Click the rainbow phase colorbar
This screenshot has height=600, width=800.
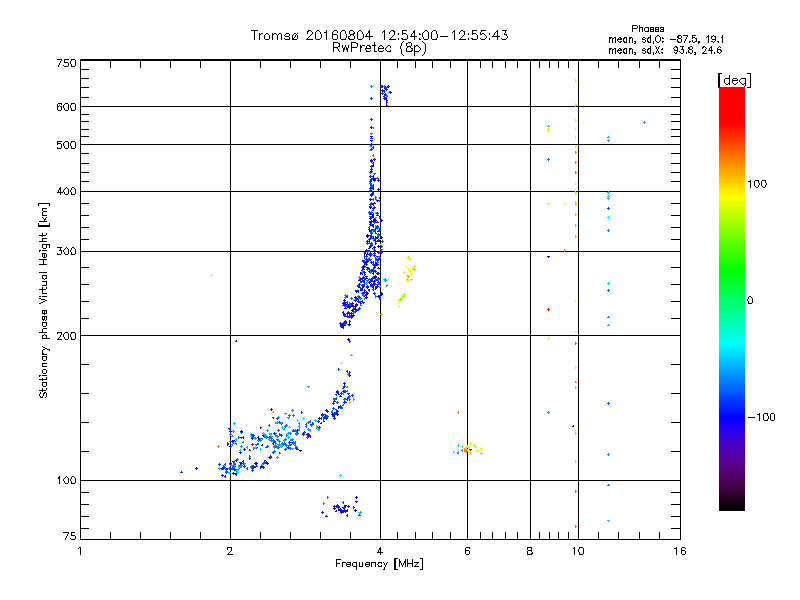732,298
